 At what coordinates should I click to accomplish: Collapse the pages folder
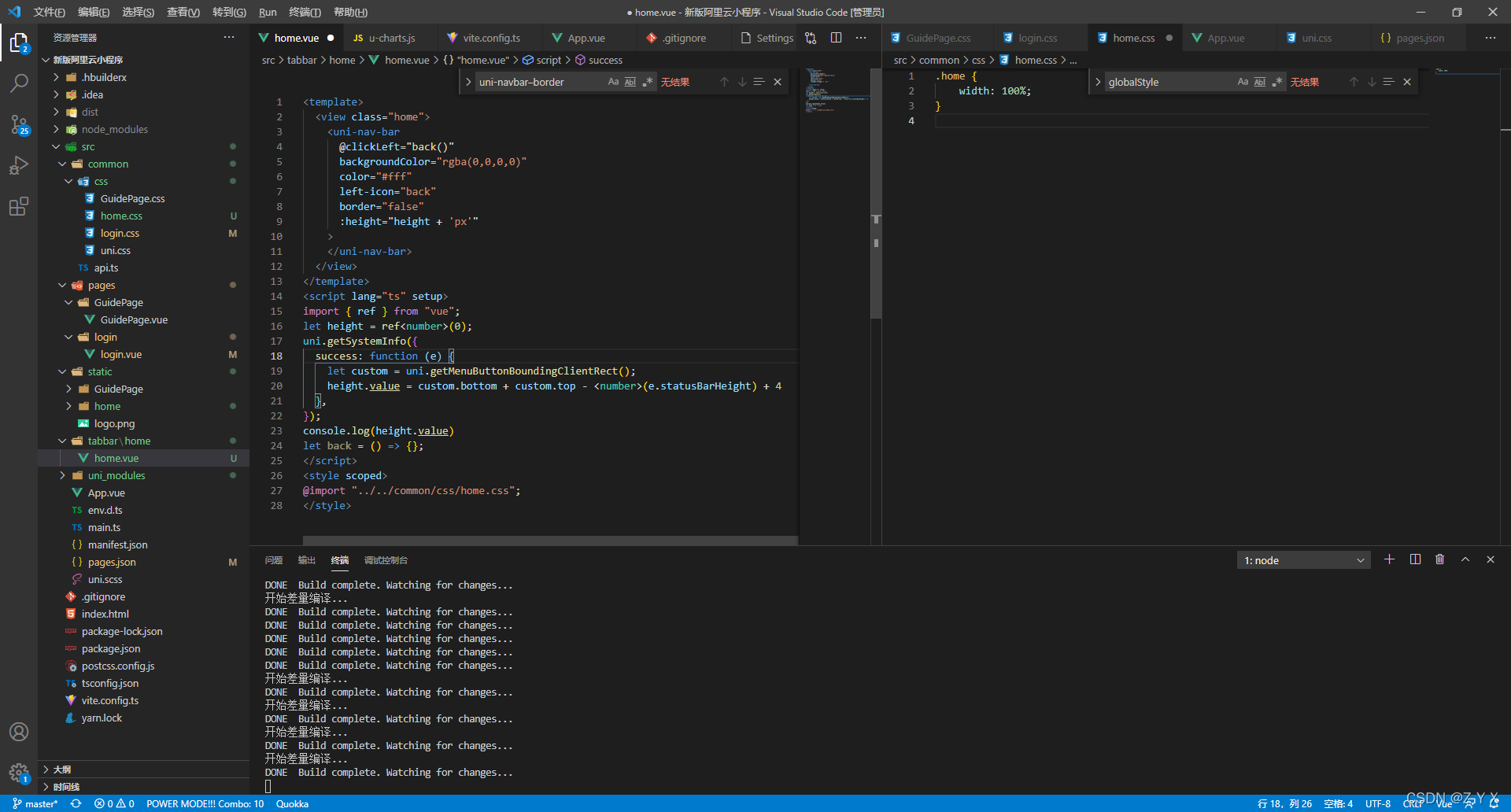[62, 285]
